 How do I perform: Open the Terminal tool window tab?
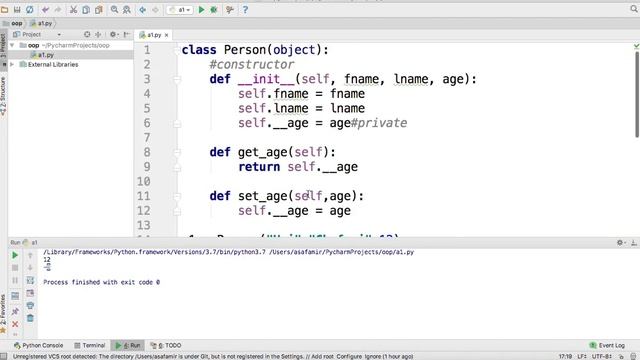90,345
